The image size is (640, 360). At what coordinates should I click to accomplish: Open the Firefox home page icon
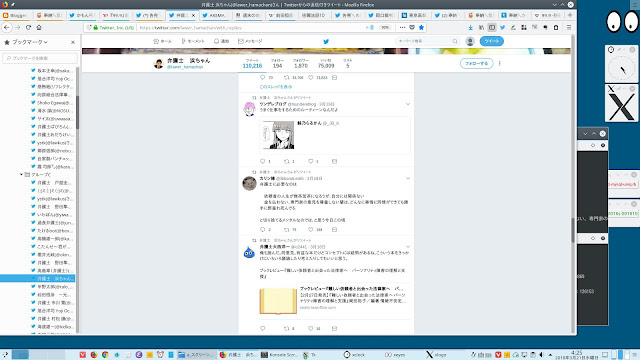pos(39,27)
